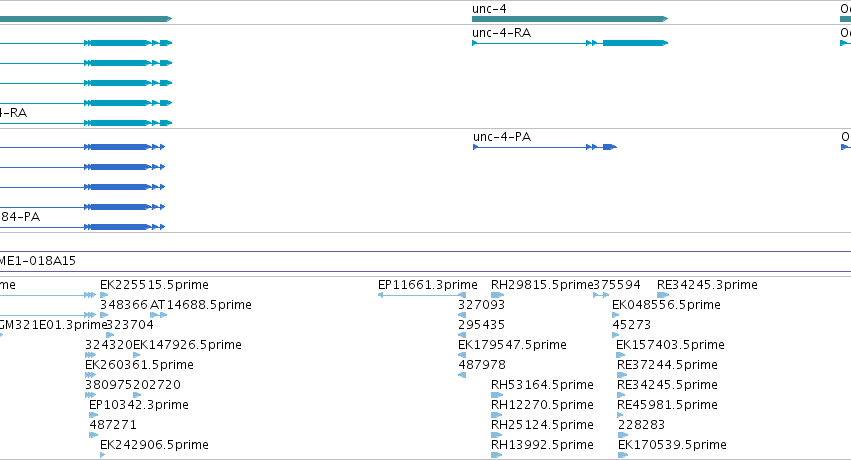Select the EK225515.5prime EST marker
Screen dimensions: 851x460
[x=104, y=295]
